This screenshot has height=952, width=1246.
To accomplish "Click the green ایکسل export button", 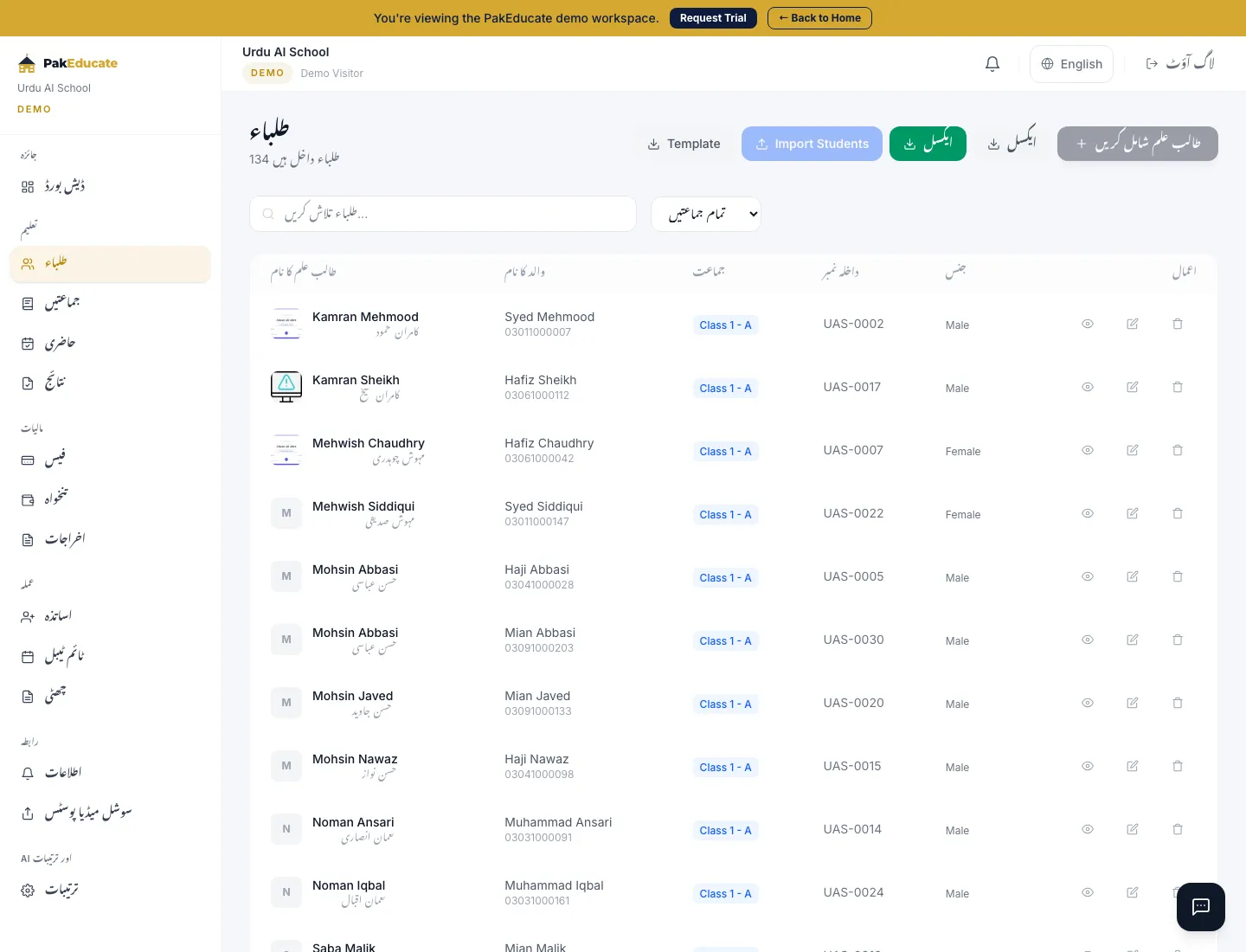I will 928,144.
